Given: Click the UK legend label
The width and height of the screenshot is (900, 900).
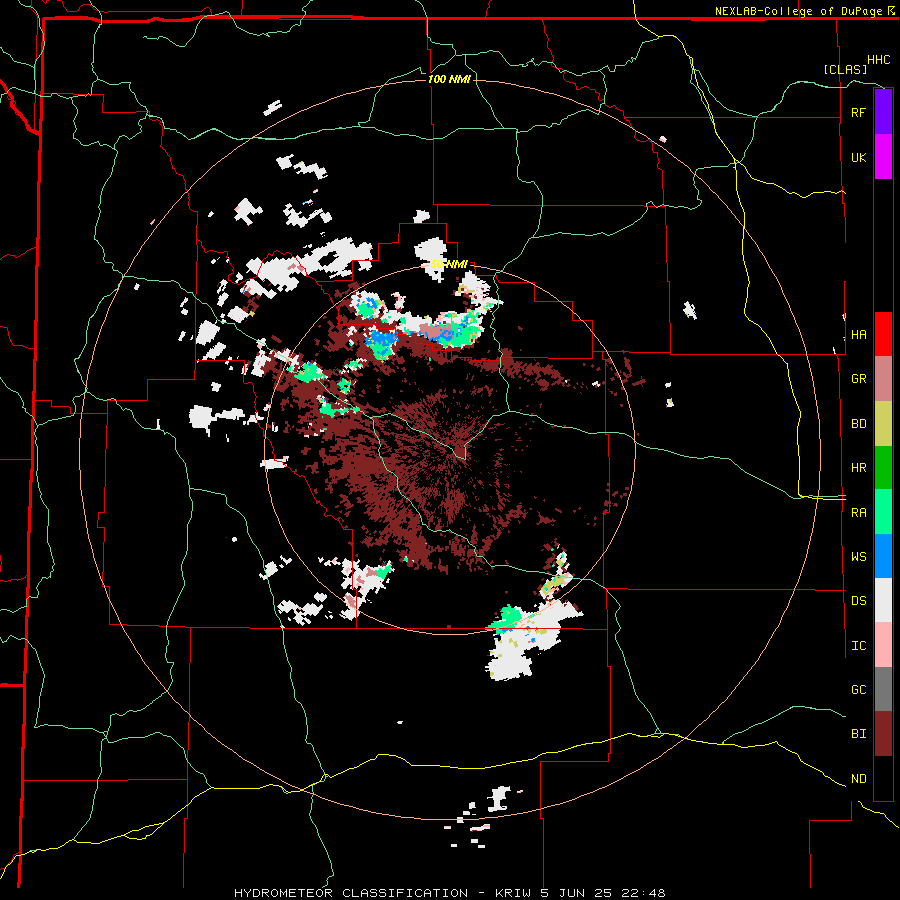Looking at the screenshot, I should [858, 157].
